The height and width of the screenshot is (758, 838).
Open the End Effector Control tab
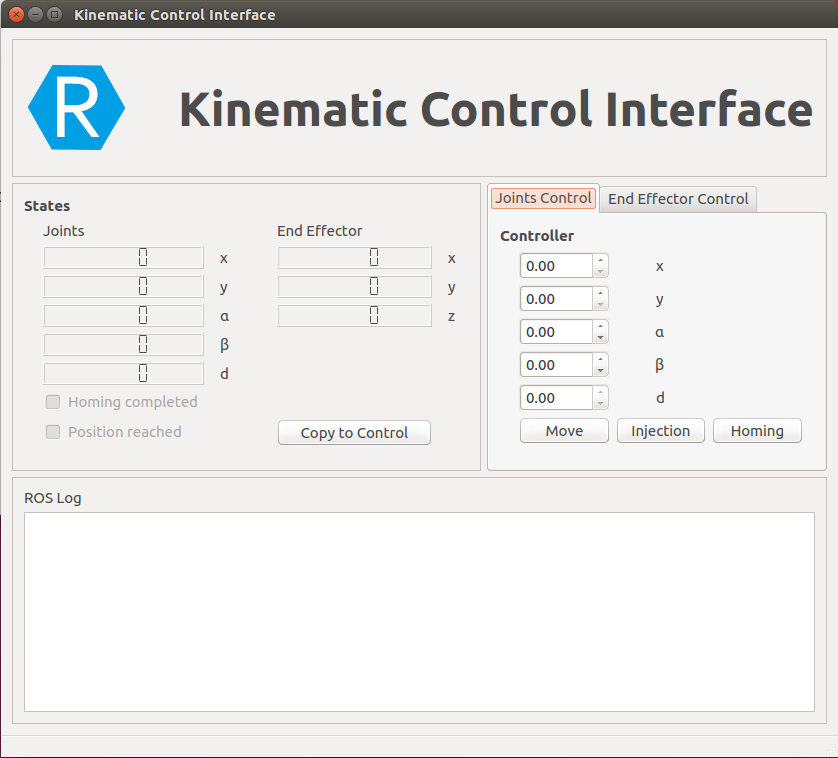point(678,199)
